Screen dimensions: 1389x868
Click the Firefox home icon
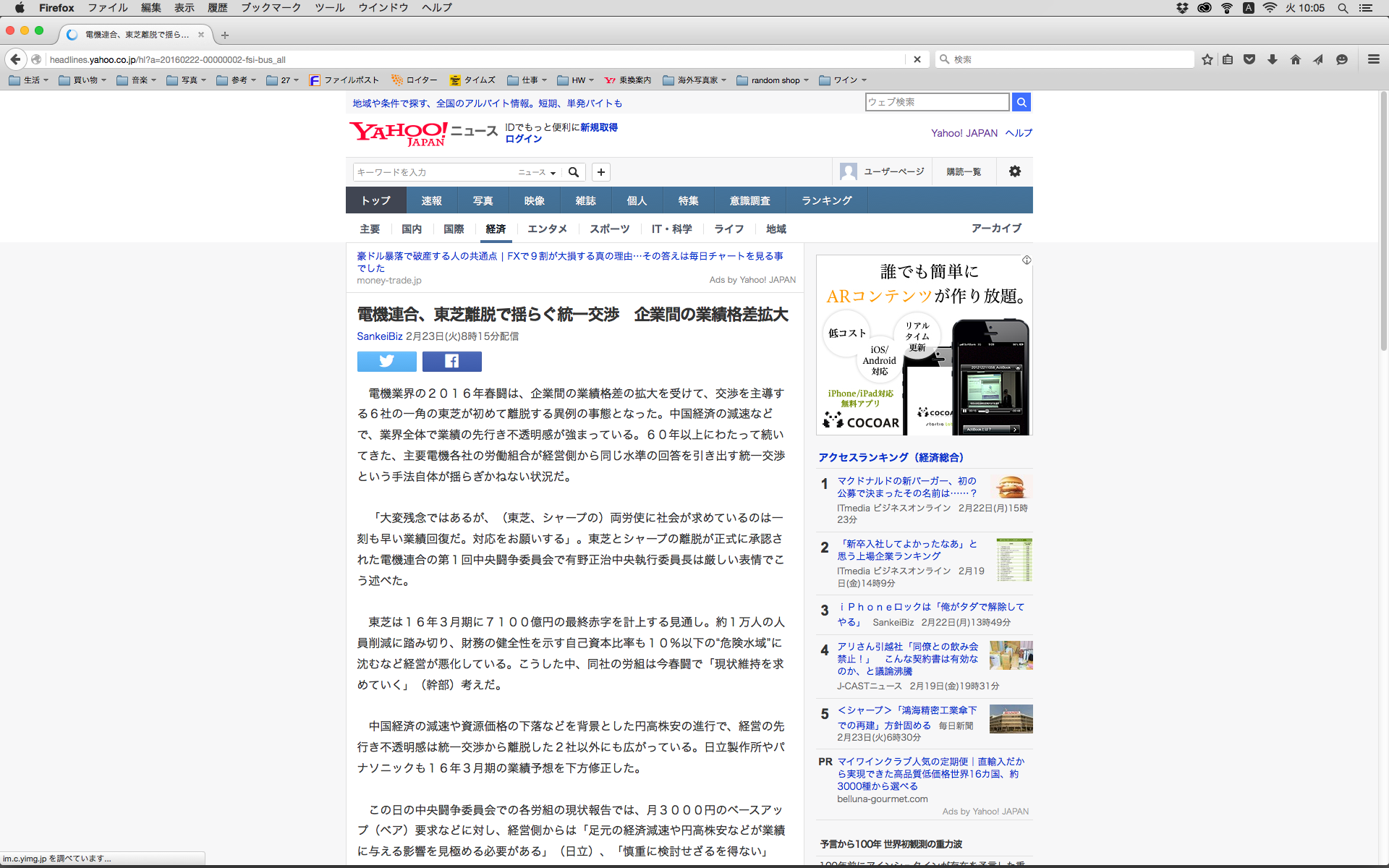pos(1295,59)
